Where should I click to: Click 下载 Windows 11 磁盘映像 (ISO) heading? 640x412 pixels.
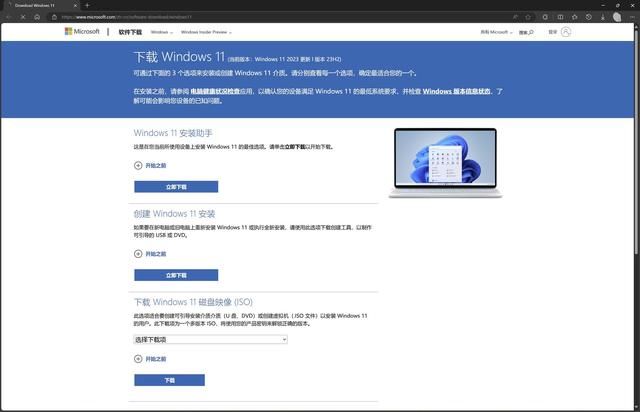pos(193,302)
